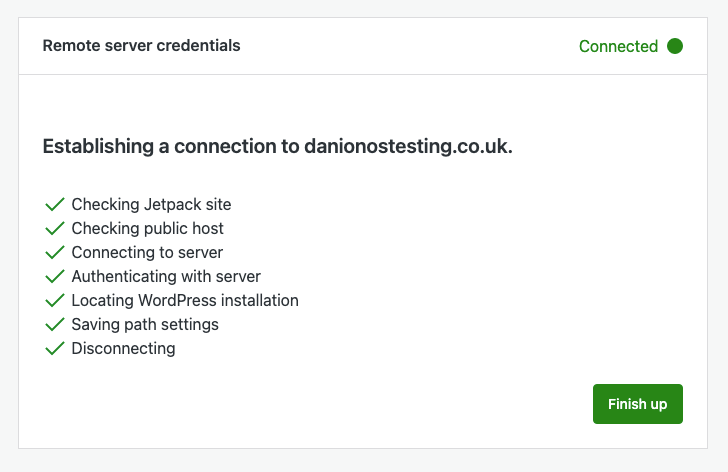Click checkmark beside Checking public host
728x472 pixels.
coord(55,228)
